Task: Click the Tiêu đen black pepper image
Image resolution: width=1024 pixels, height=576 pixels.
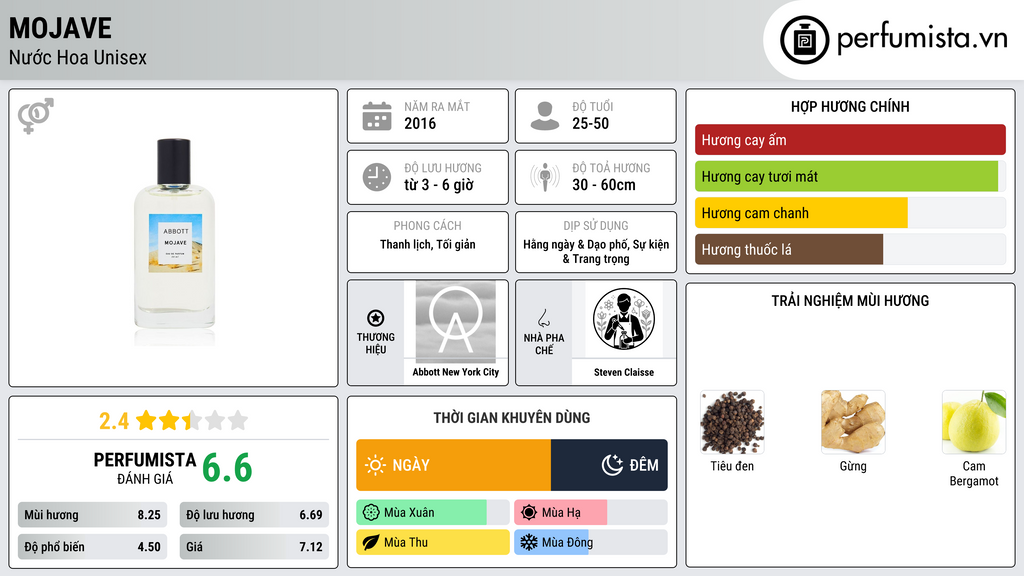Action: click(x=732, y=423)
